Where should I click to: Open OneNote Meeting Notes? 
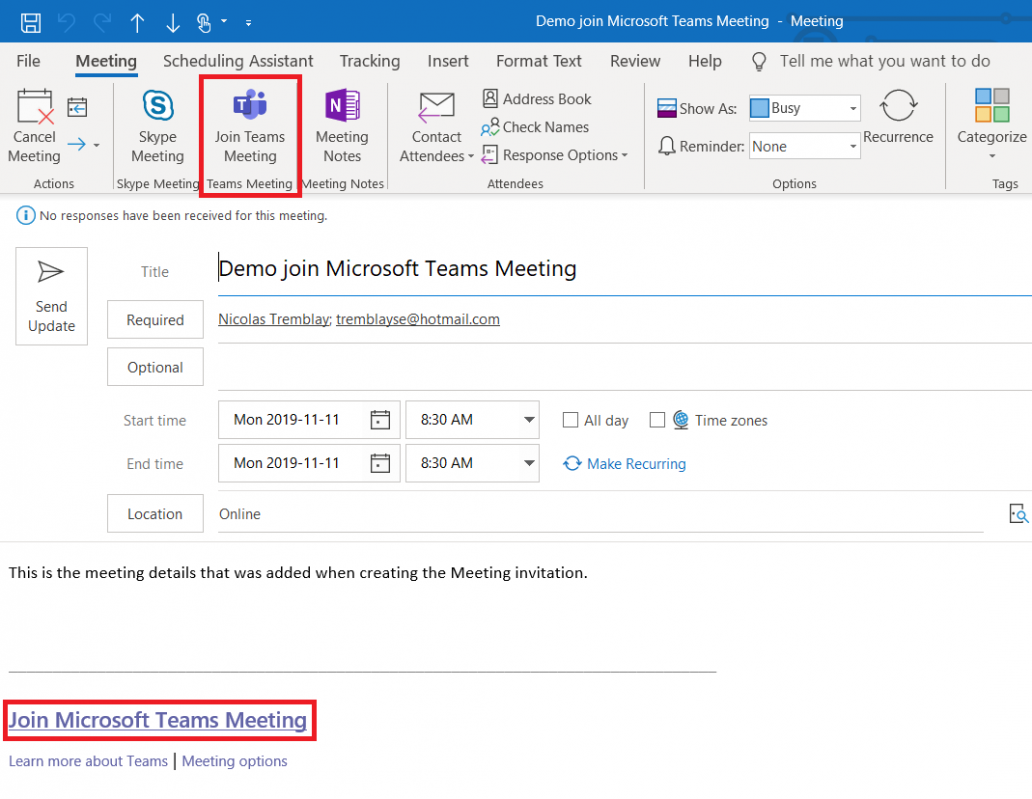click(342, 126)
